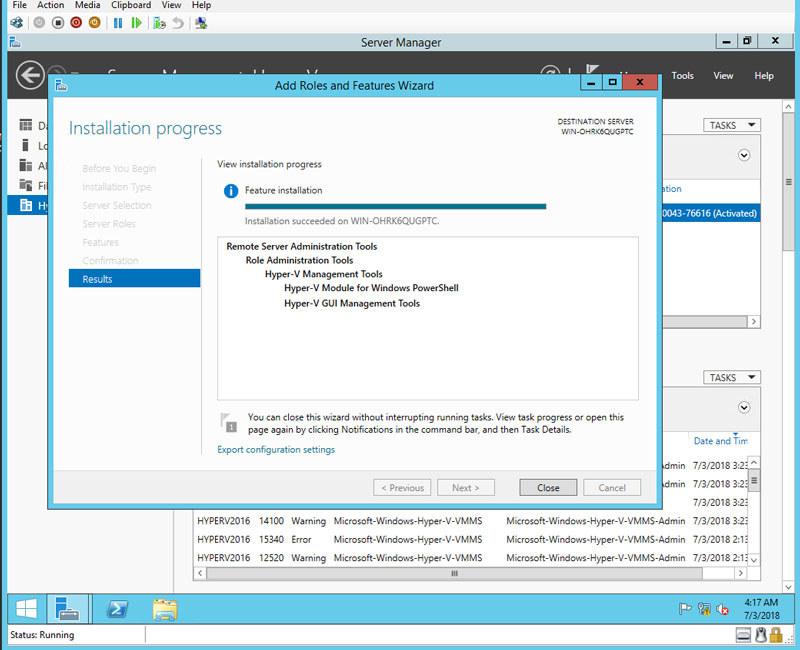
Task: Open the lower TASKS dropdown
Action: tap(732, 378)
